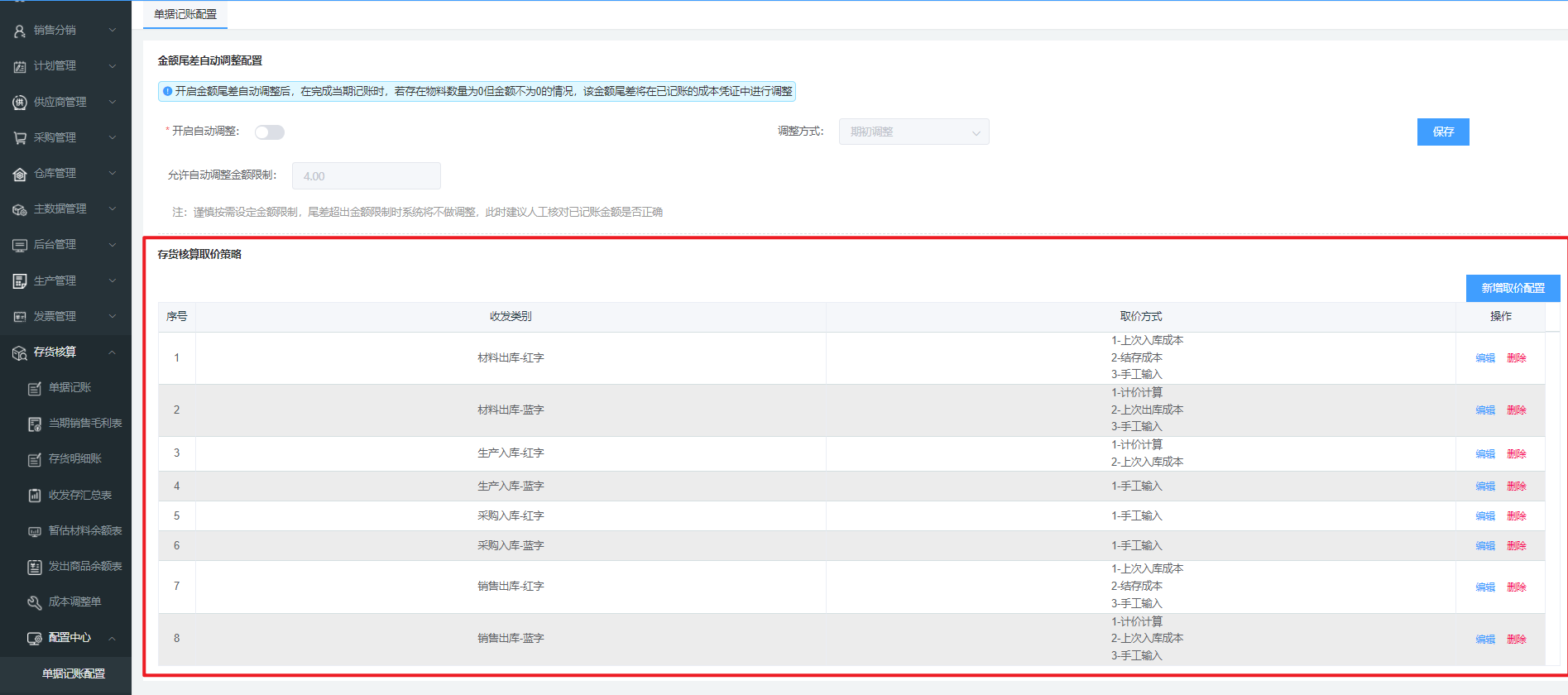This screenshot has height=695, width=1568.
Task: Click the blue info icon in notice
Action: coord(167,91)
